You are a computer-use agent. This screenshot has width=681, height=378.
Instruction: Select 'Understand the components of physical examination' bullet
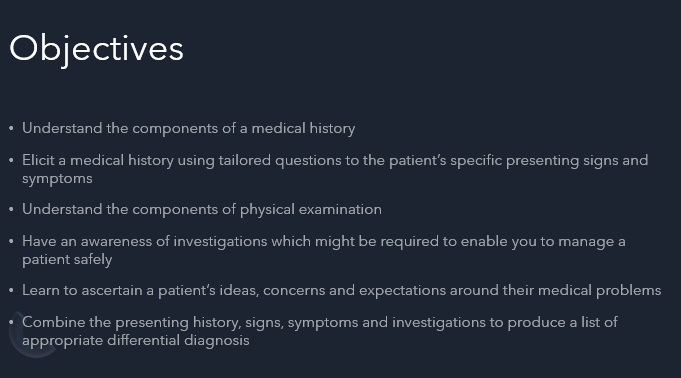click(x=202, y=209)
